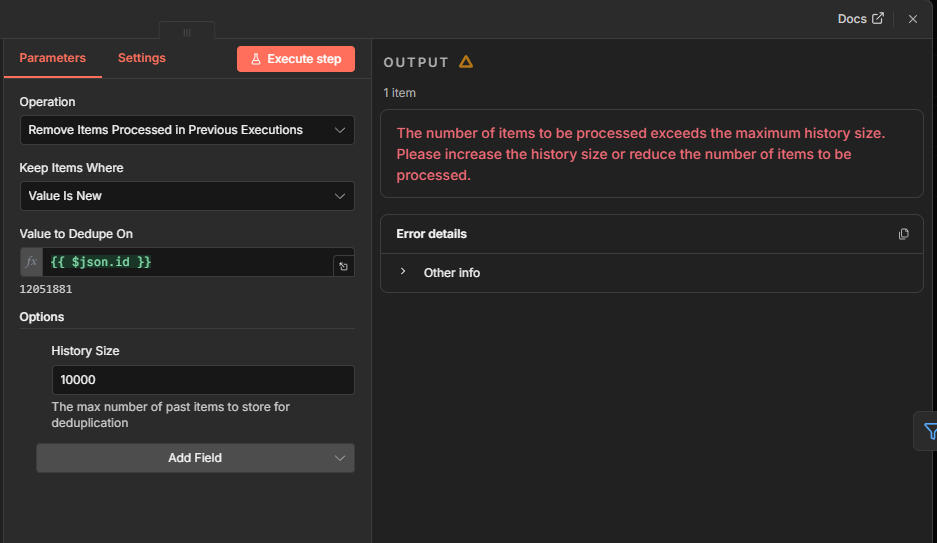
Task: Close the node panel with X
Action: [x=912, y=19]
